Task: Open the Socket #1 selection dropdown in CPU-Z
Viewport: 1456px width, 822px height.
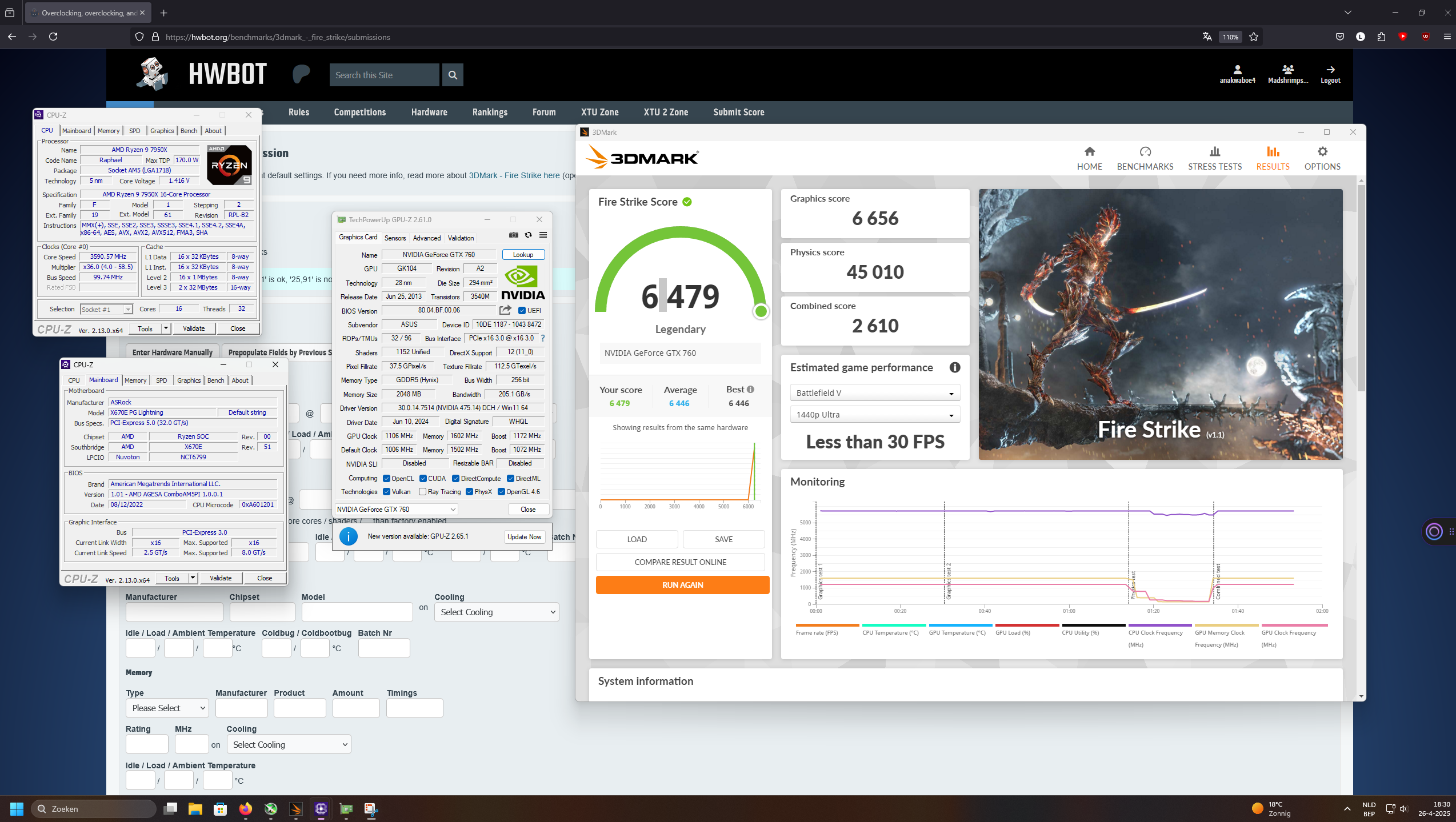Action: pos(106,309)
